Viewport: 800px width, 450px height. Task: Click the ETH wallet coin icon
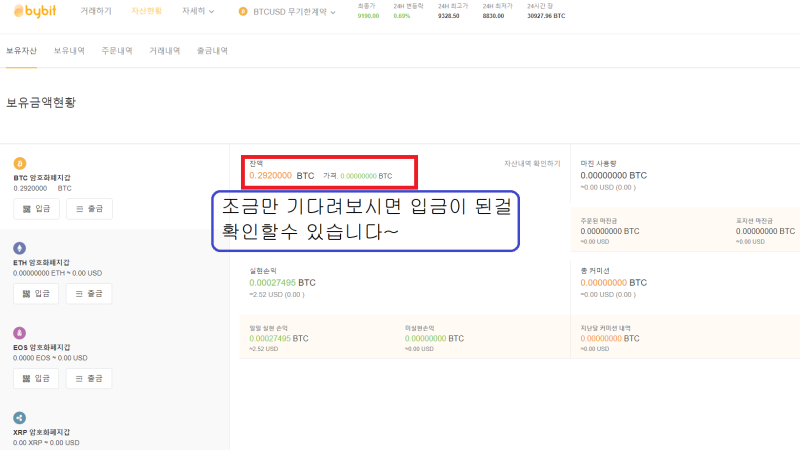(x=19, y=248)
